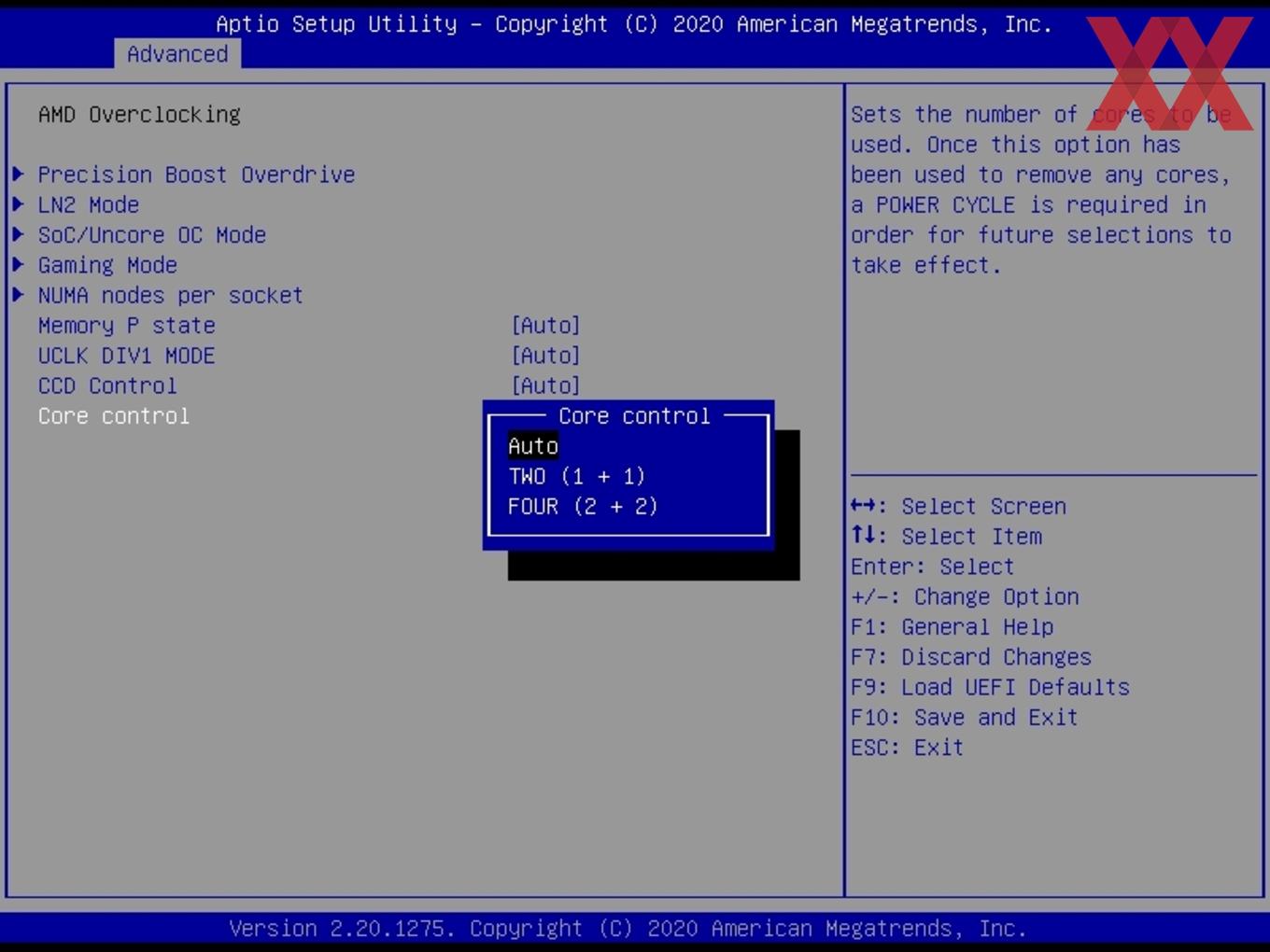This screenshot has height=952, width=1270.
Task: Choose FOUR (2 + 2) option
Action: [x=583, y=506]
